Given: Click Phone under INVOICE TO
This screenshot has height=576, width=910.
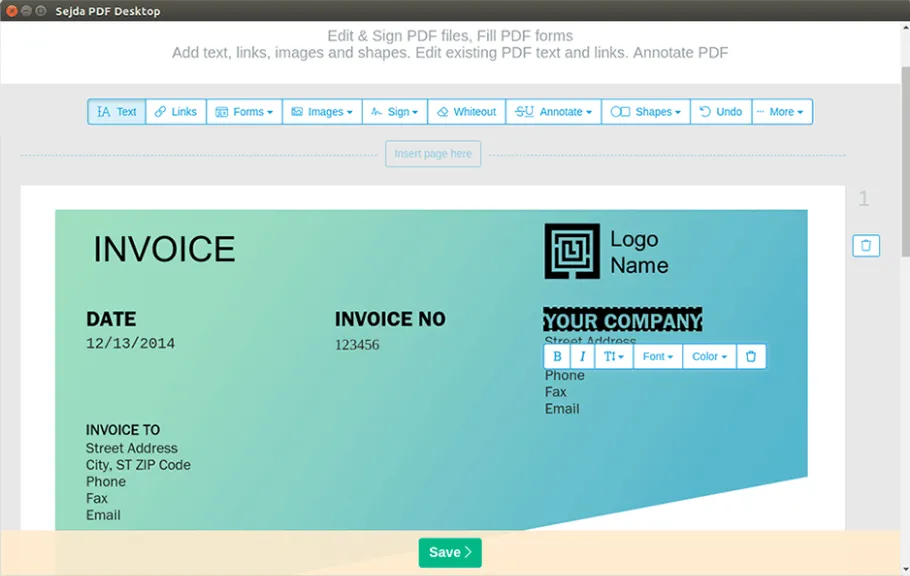Looking at the screenshot, I should point(106,481).
